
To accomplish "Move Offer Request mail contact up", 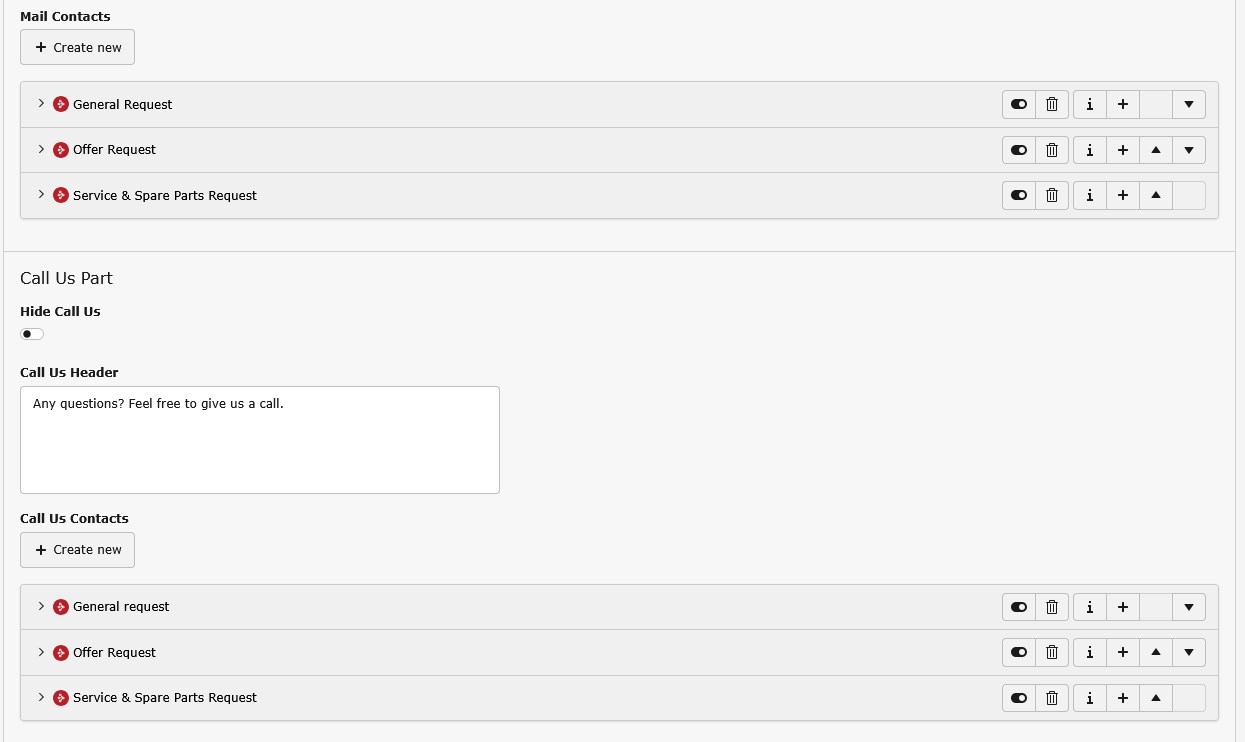I will (x=1156, y=150).
